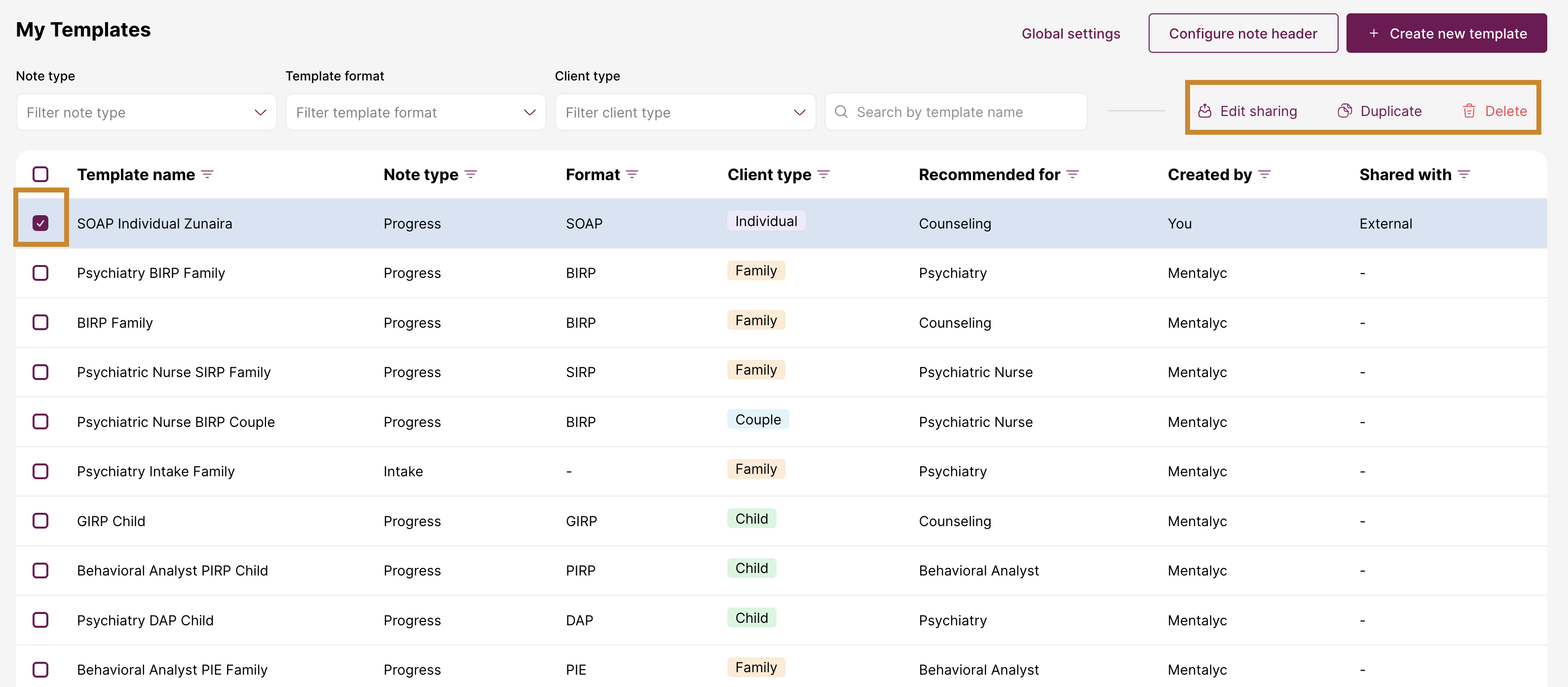Click filter icon beside Client type header
Image resolution: width=1568 pixels, height=687 pixels.
coord(823,175)
